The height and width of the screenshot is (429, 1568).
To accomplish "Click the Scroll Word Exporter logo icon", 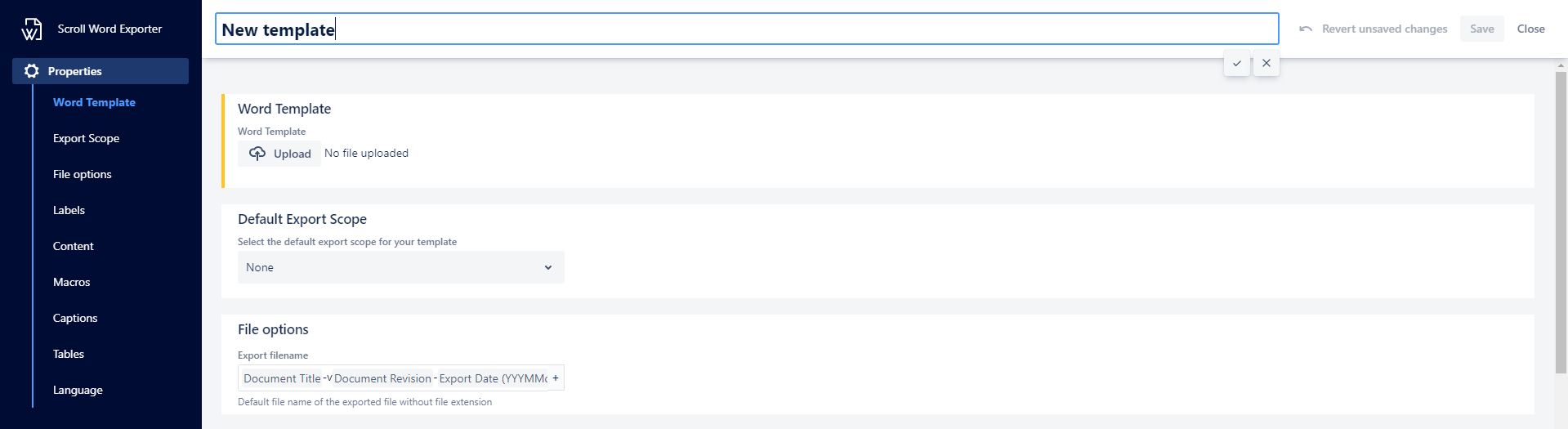I will [x=31, y=29].
